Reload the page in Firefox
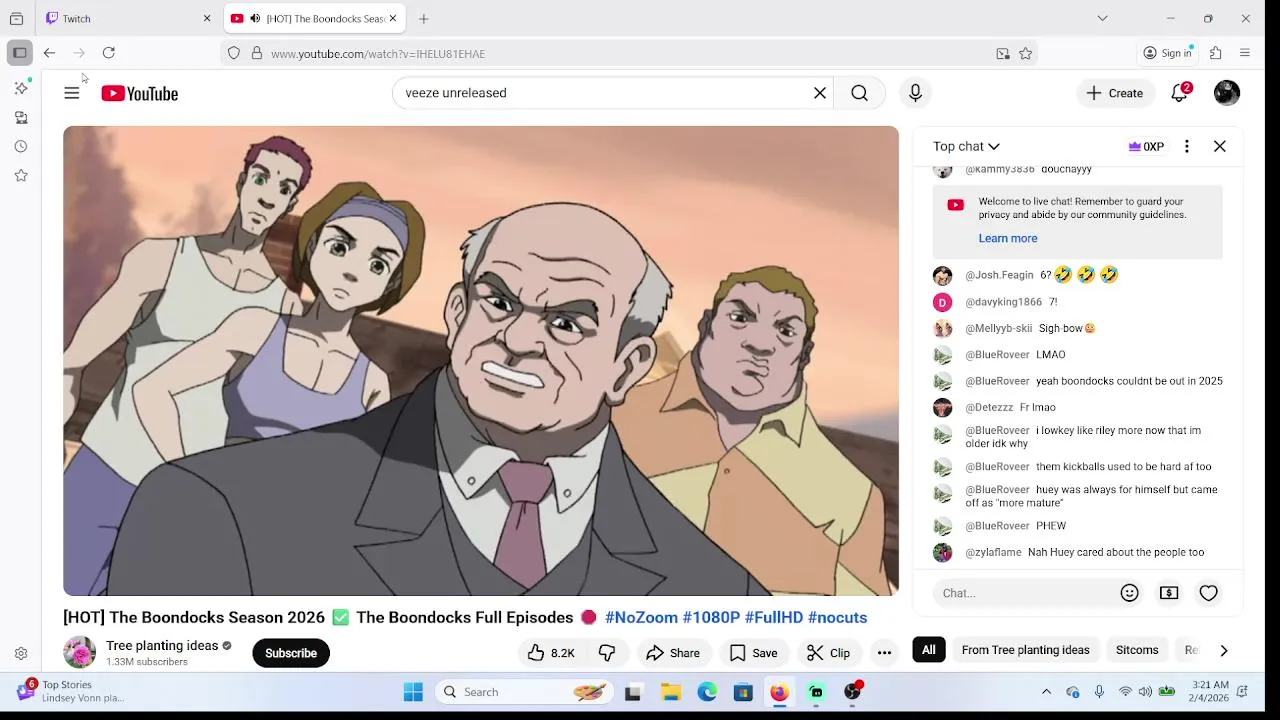Viewport: 1280px width, 720px height. tap(109, 53)
